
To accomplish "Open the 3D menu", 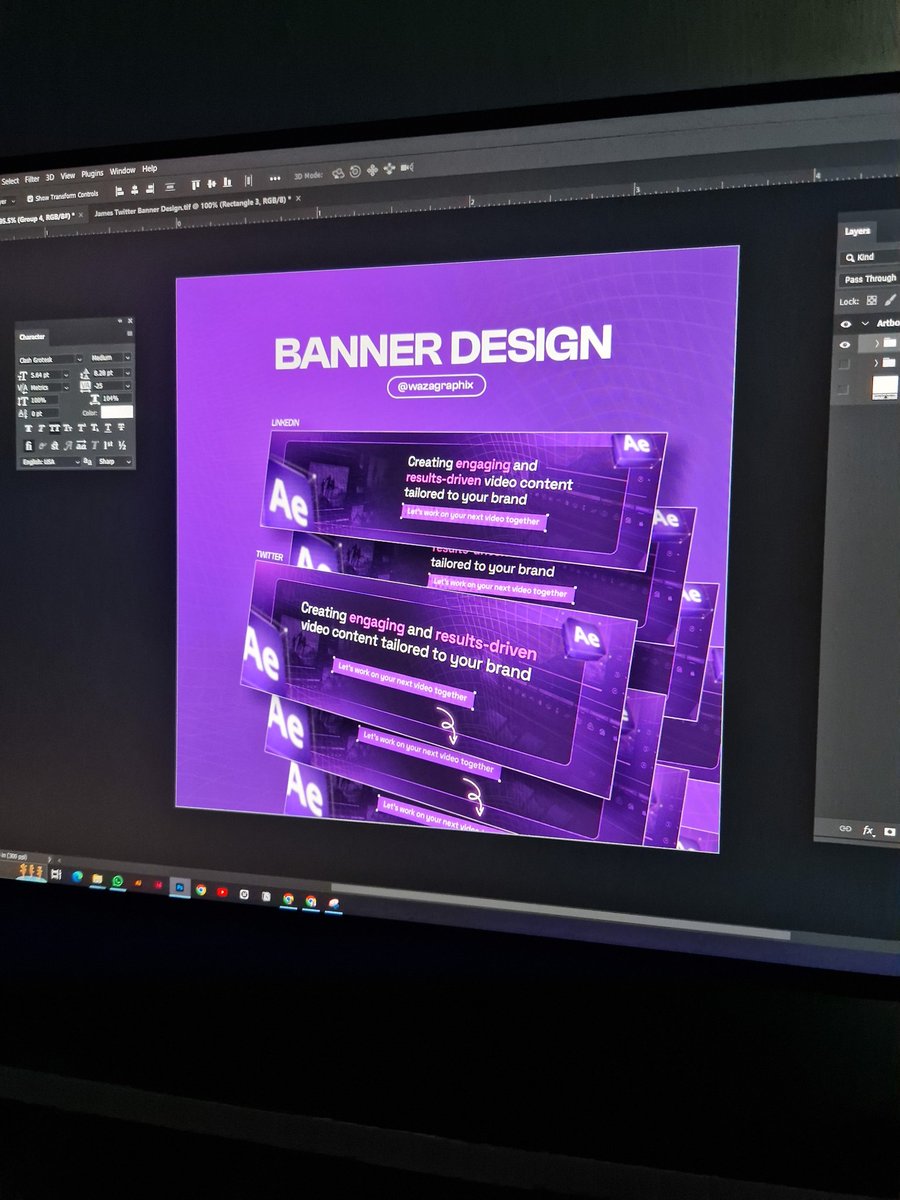I will [50, 177].
